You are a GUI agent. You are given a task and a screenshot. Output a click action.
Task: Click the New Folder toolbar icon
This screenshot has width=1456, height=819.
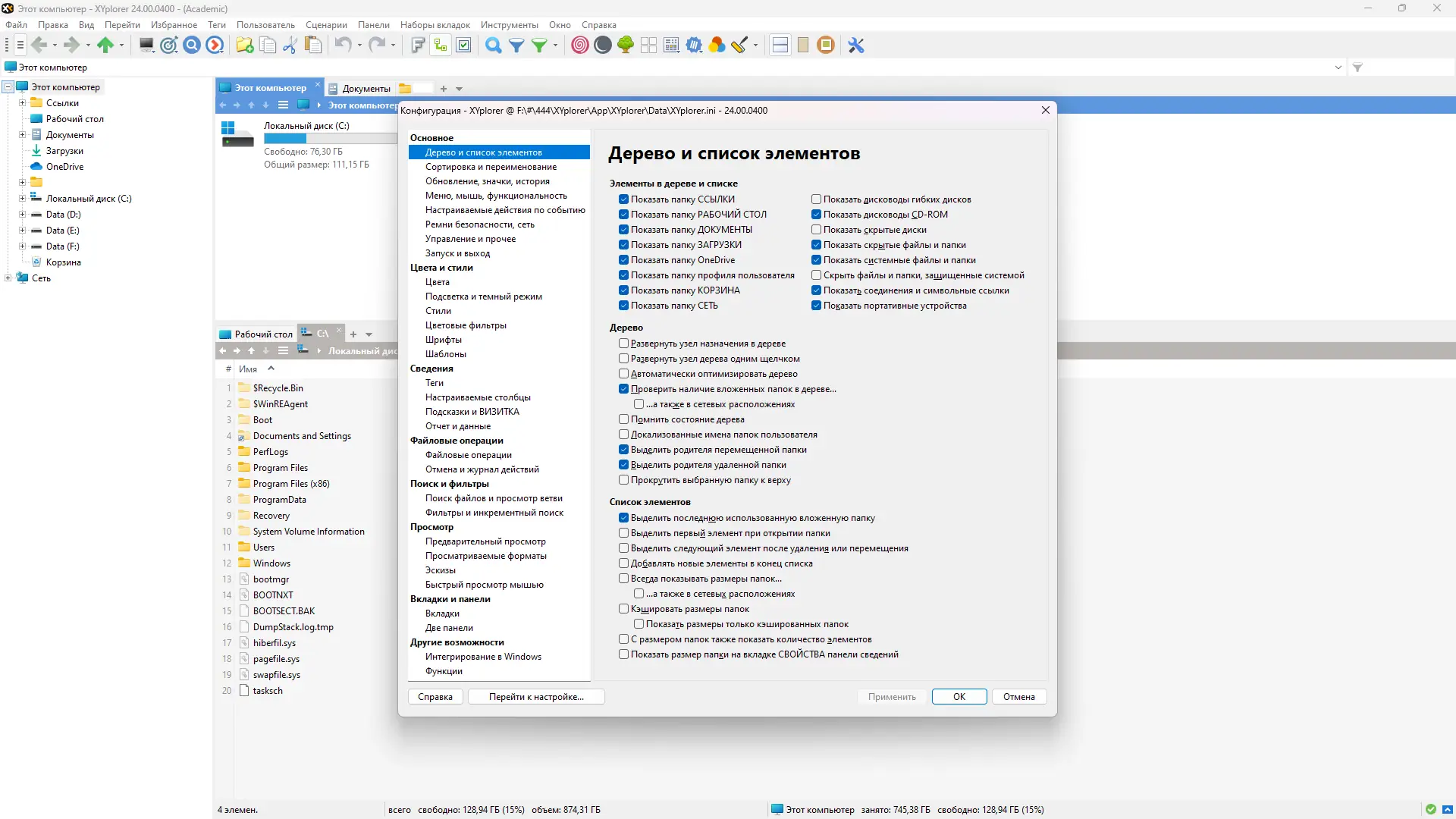[x=244, y=45]
